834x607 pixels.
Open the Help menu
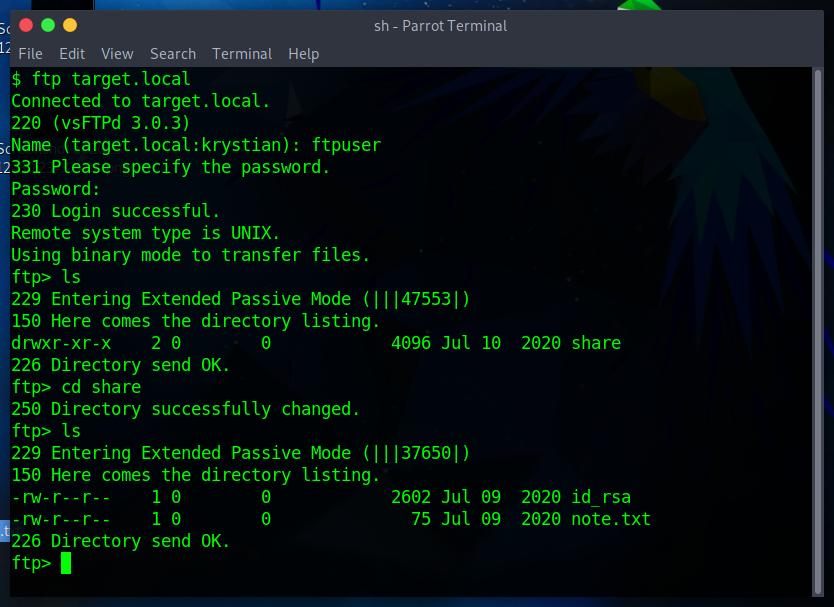[x=303, y=54]
